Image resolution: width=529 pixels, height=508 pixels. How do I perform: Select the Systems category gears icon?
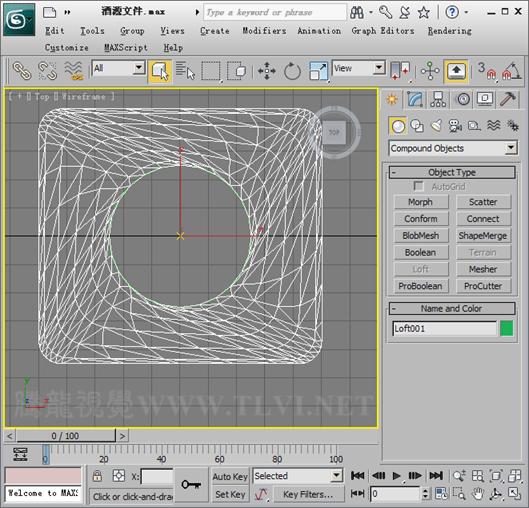(513, 126)
